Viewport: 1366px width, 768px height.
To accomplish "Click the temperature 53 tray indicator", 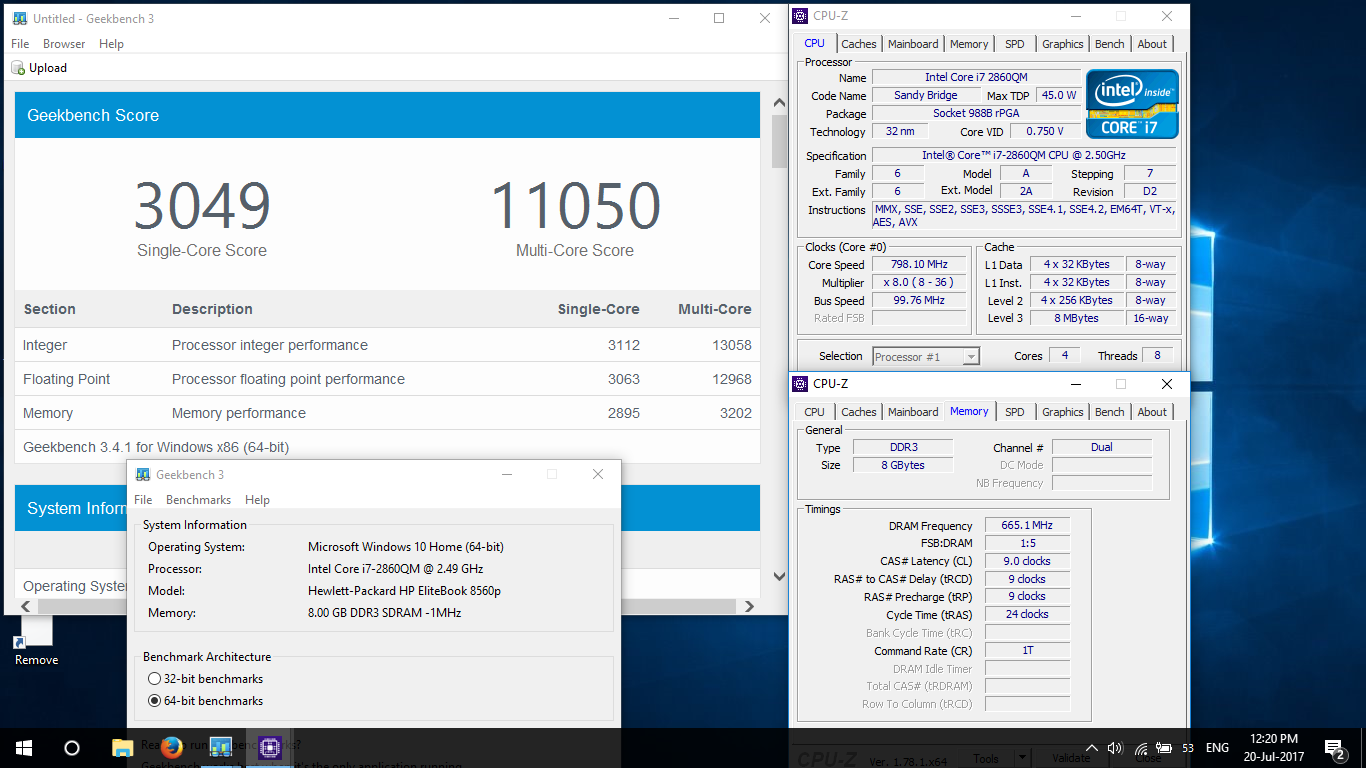I will pos(1188,748).
